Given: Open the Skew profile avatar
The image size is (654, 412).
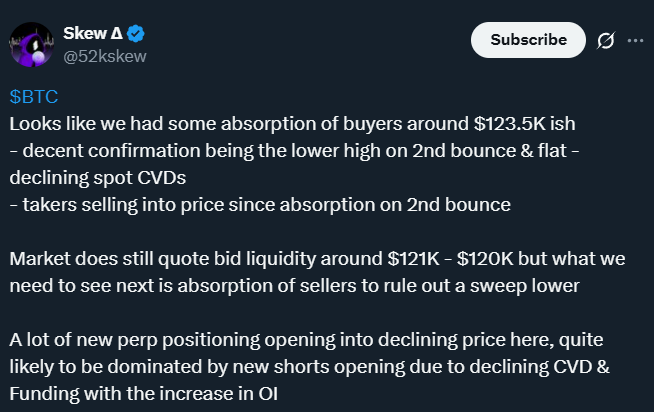Looking at the screenshot, I should pos(30,45).
